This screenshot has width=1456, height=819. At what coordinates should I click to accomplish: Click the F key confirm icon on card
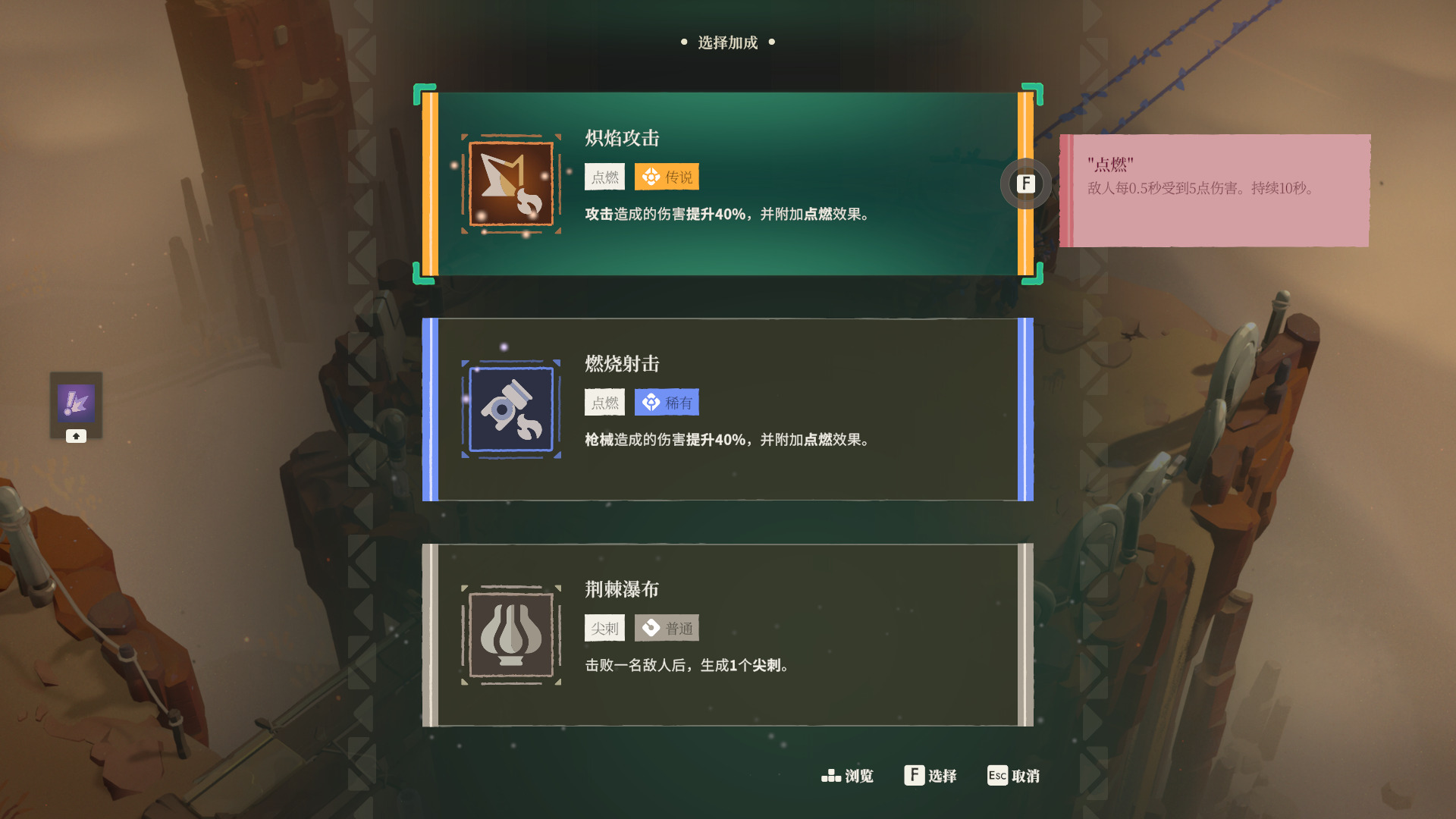coord(1025,184)
